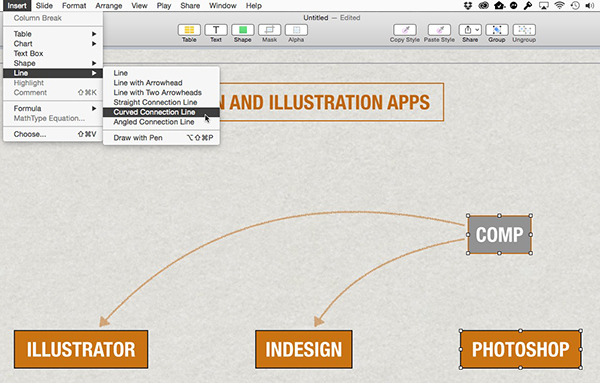The height and width of the screenshot is (383, 600).
Task: Open the Arrange menu
Action: pyautogui.click(x=109, y=5)
